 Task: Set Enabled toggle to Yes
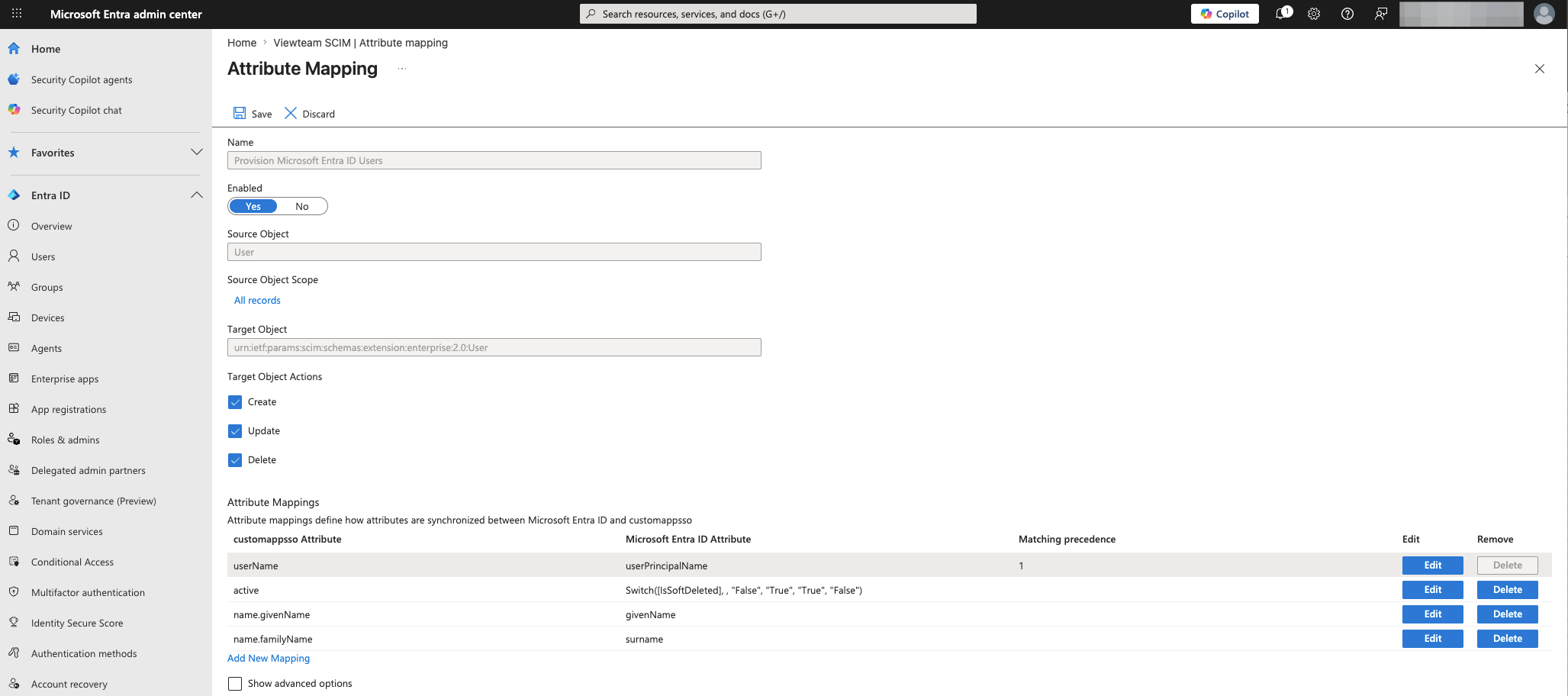pos(253,206)
